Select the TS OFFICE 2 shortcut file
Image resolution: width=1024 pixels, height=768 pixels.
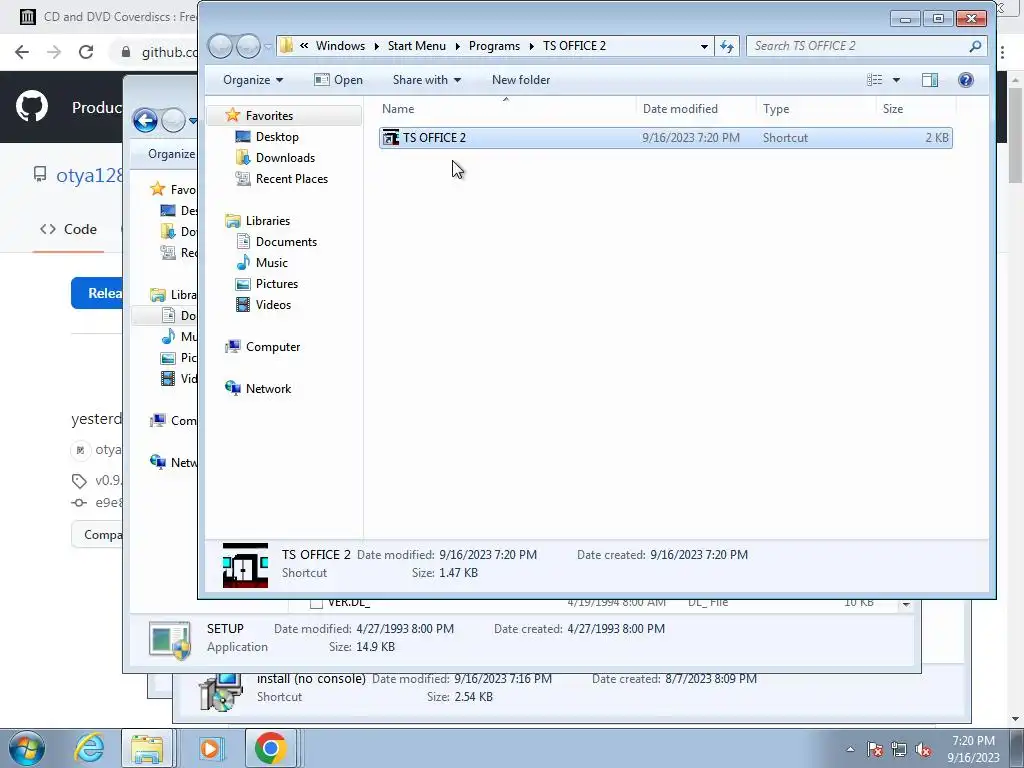click(665, 138)
